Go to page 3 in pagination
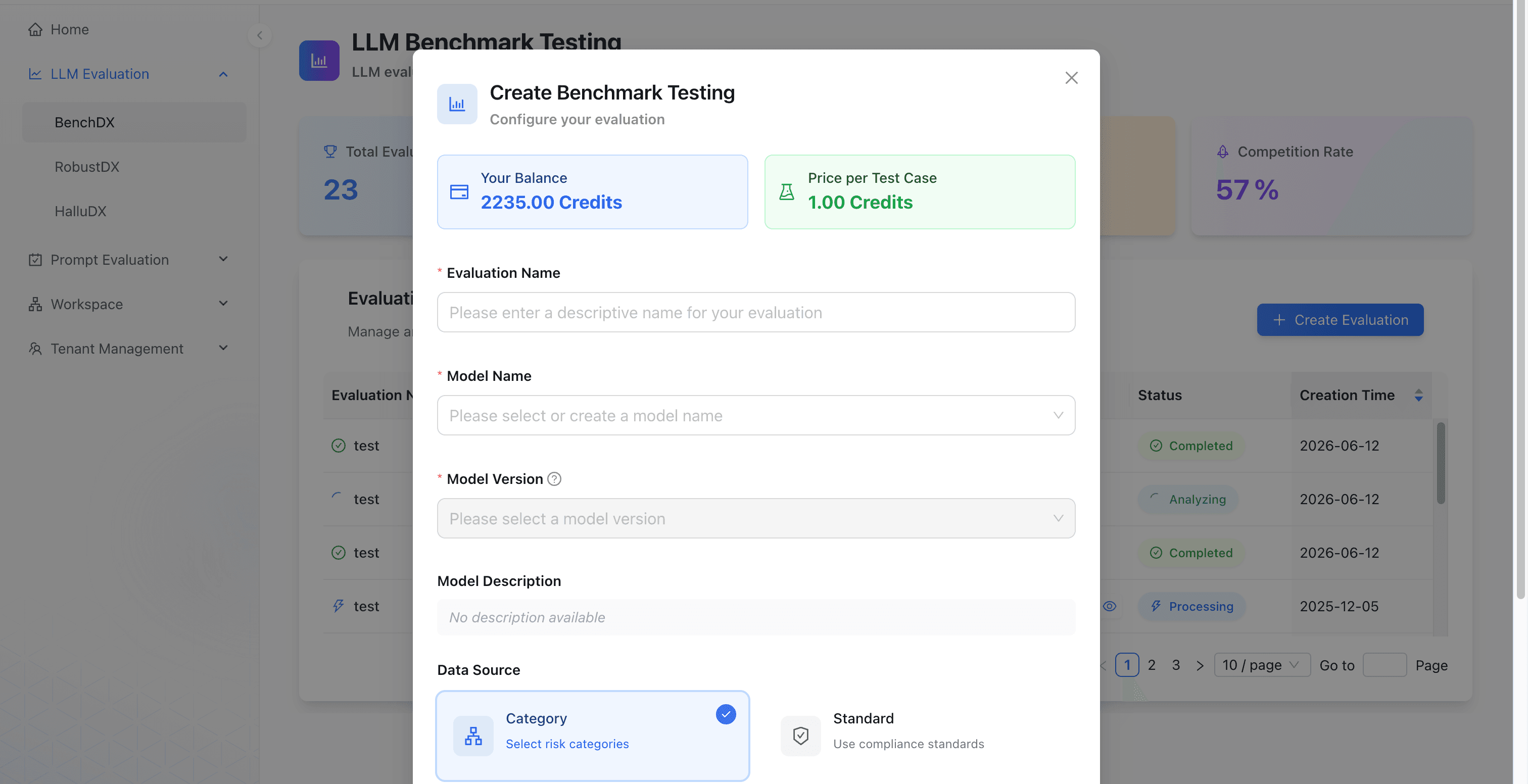 pyautogui.click(x=1176, y=665)
